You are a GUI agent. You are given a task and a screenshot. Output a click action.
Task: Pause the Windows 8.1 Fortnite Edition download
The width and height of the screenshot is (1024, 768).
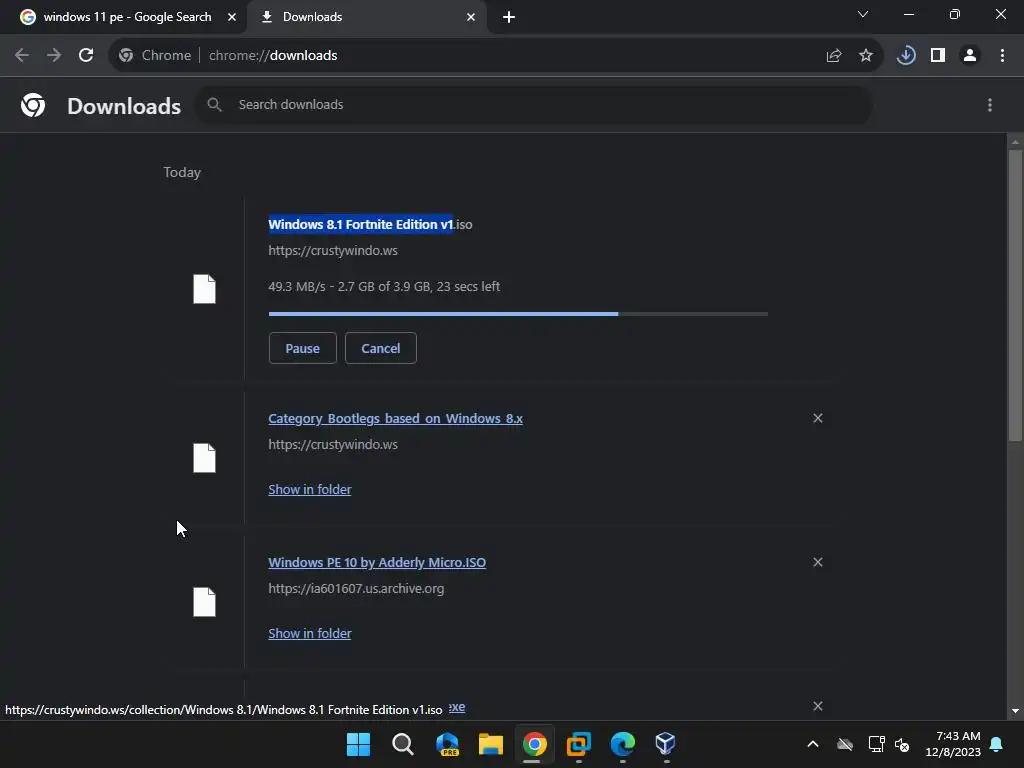point(302,348)
